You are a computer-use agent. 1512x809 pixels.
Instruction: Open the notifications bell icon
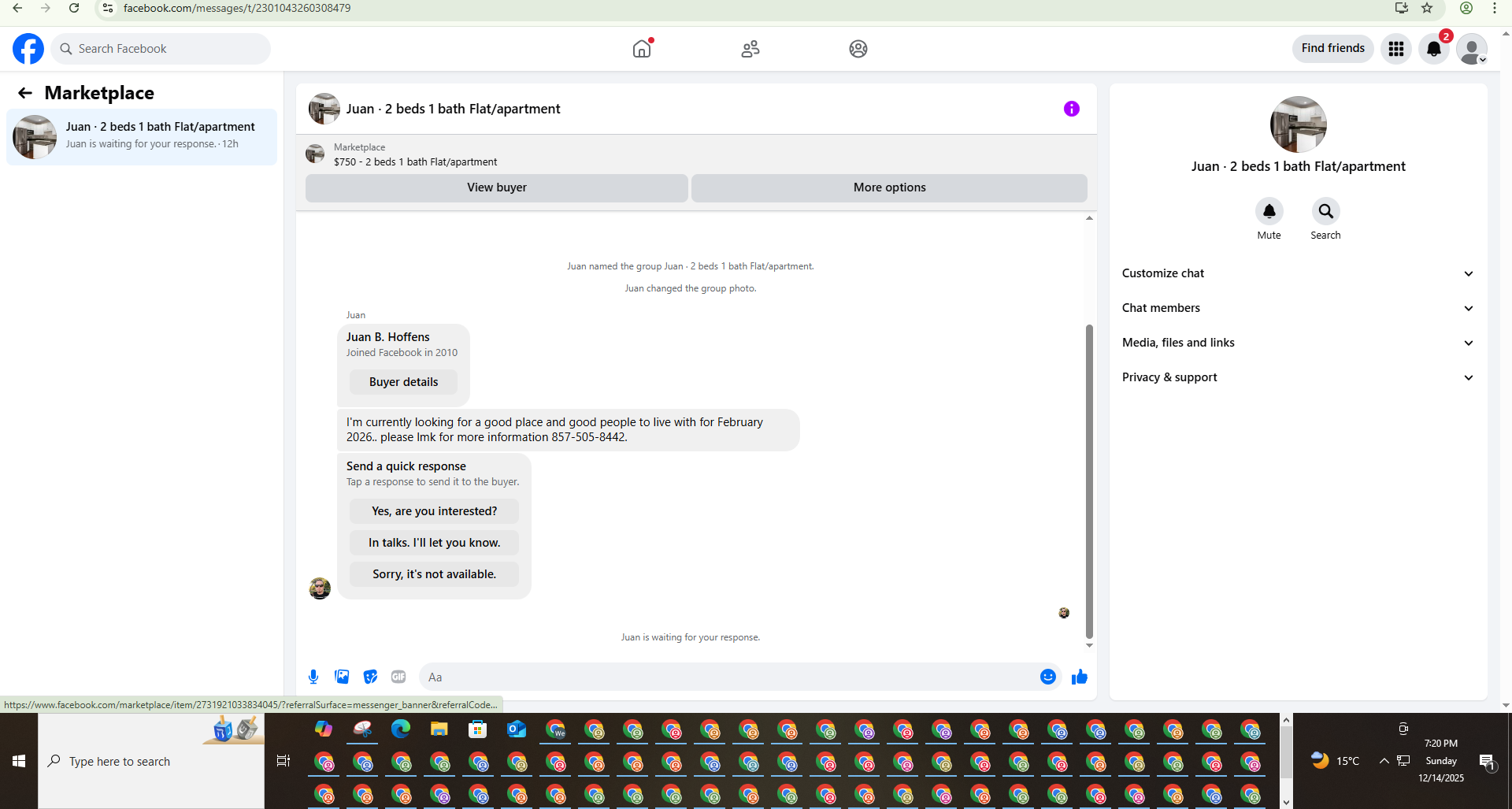1434,49
